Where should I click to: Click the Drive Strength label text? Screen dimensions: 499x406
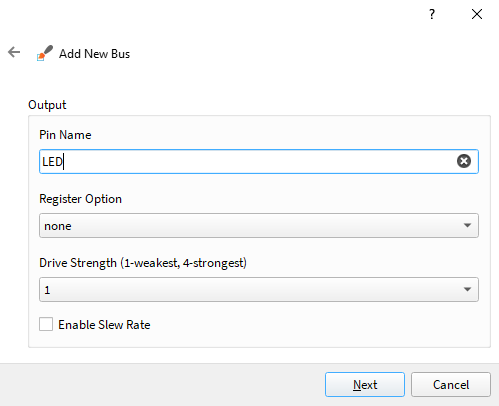(x=143, y=263)
